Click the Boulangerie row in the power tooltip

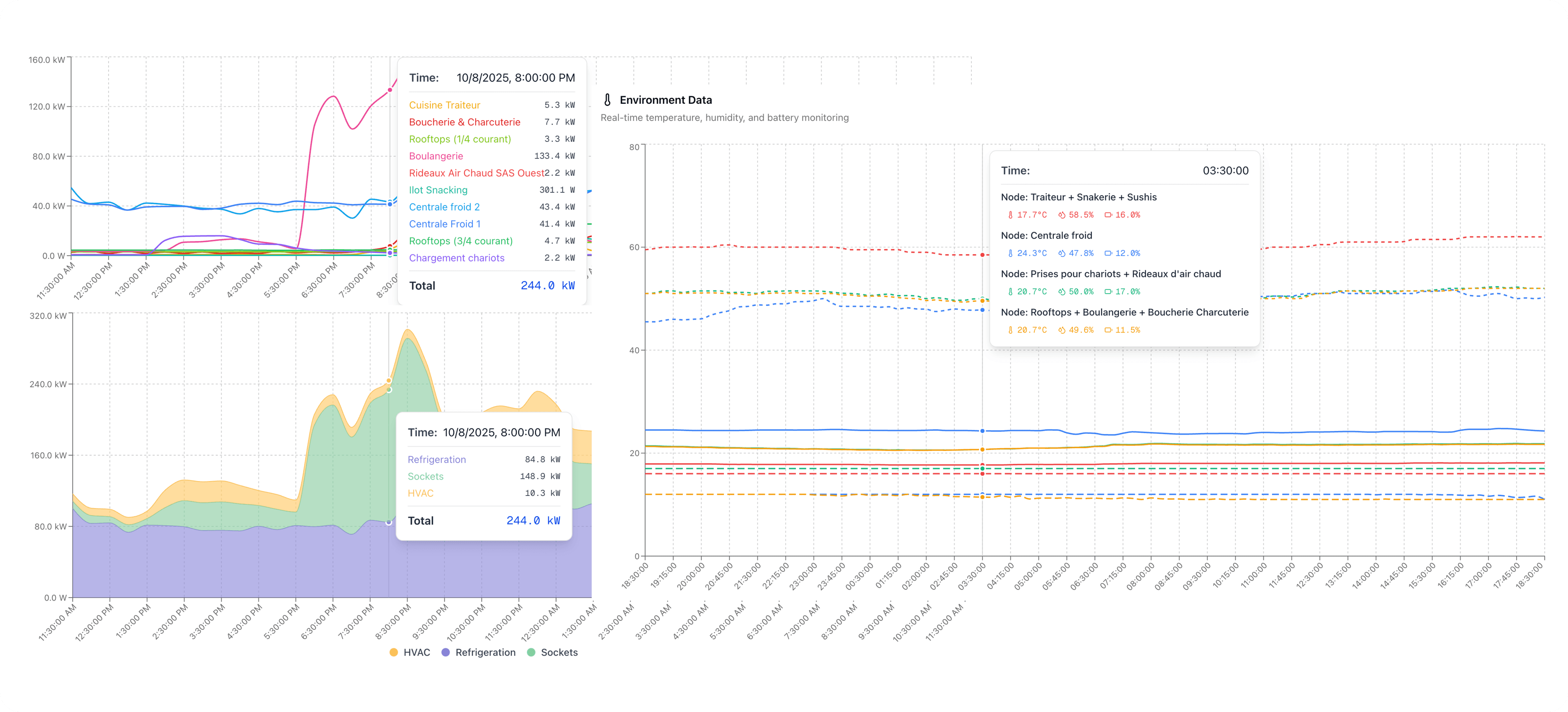(436, 156)
